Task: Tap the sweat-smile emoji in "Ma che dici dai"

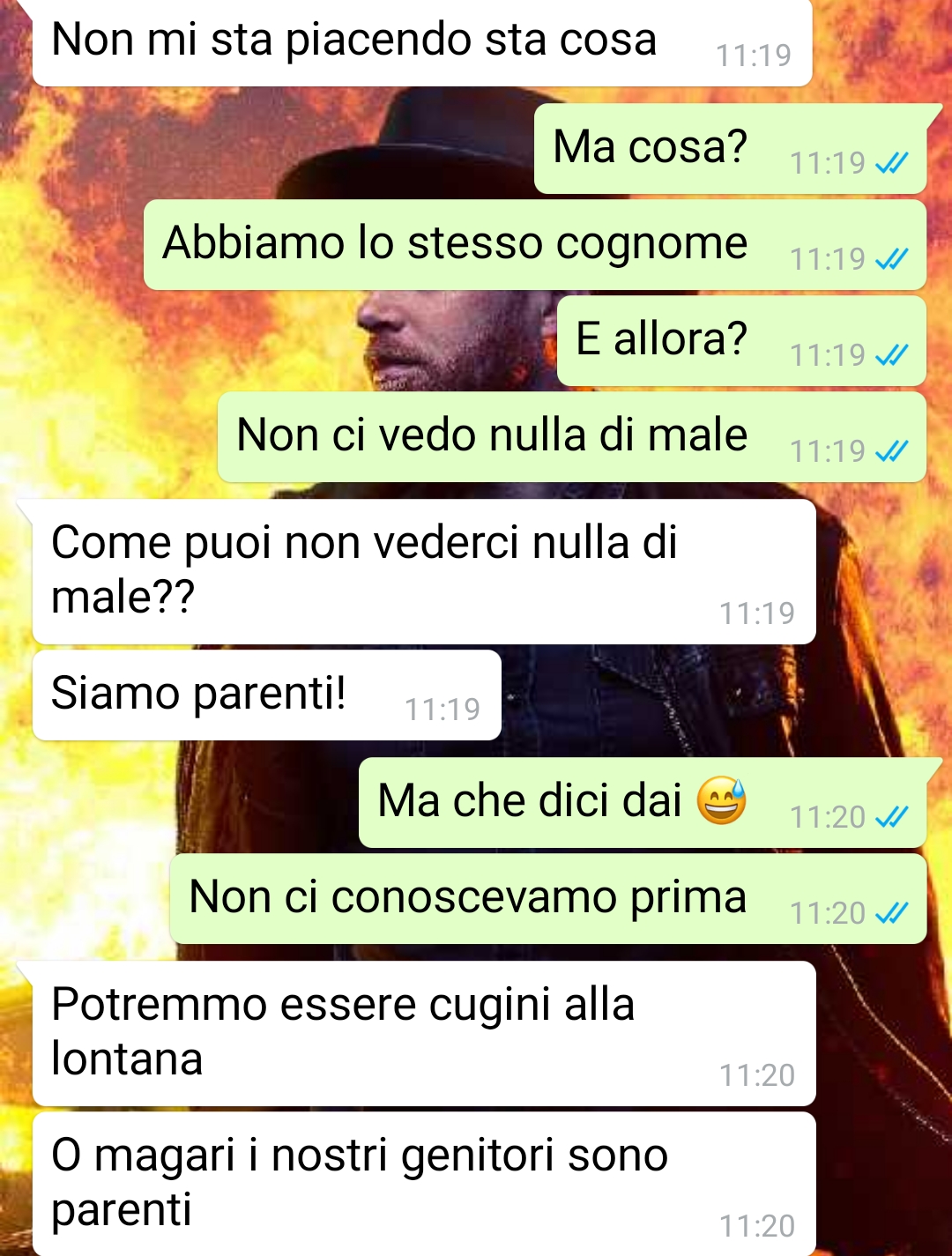Action: click(721, 800)
